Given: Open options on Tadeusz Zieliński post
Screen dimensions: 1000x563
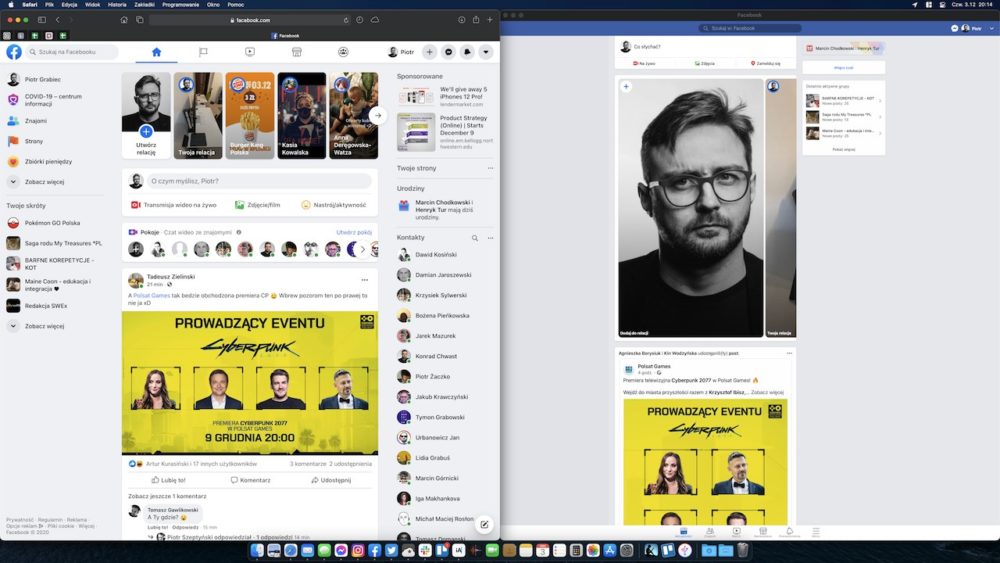Looking at the screenshot, I should (x=365, y=280).
